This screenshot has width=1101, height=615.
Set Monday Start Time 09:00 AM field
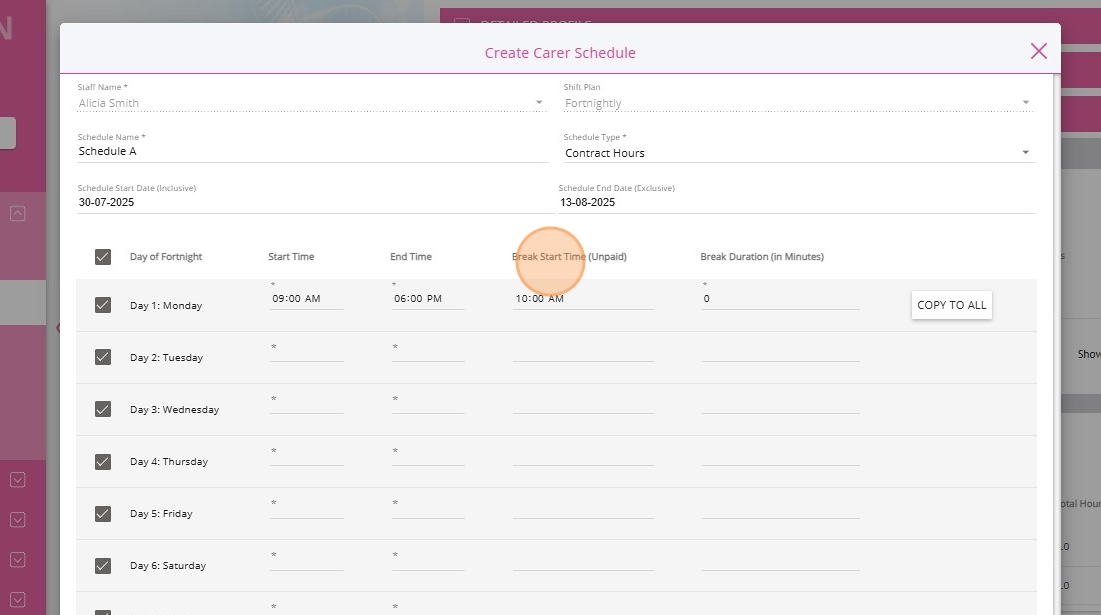[307, 298]
